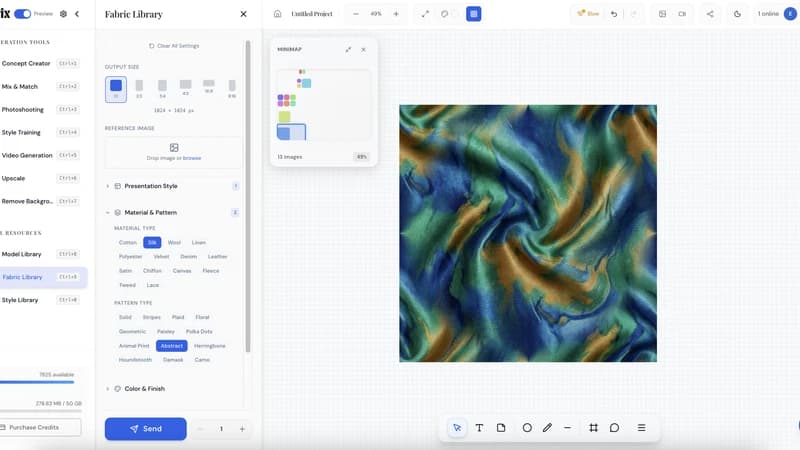Click the Elve upgrade button

588,14
